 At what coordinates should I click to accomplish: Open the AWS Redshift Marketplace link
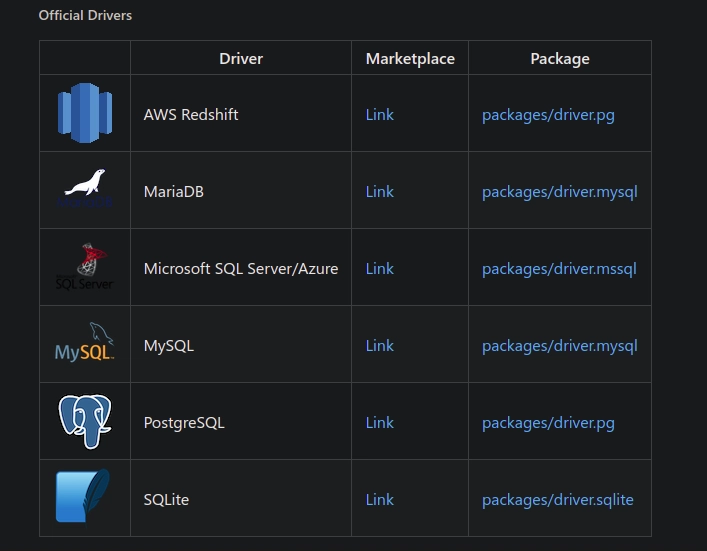click(380, 115)
